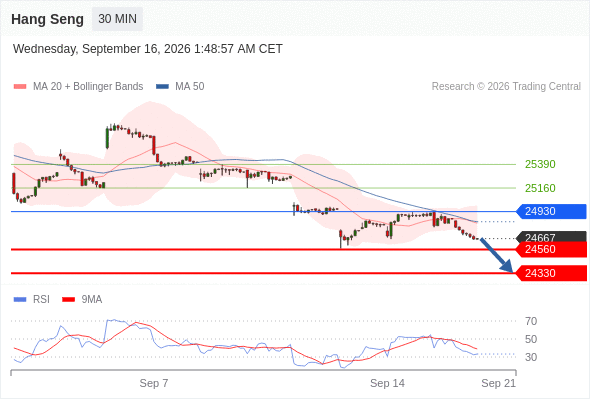590x400 pixels.
Task: Click the 24667 current price tag
Action: click(551, 237)
